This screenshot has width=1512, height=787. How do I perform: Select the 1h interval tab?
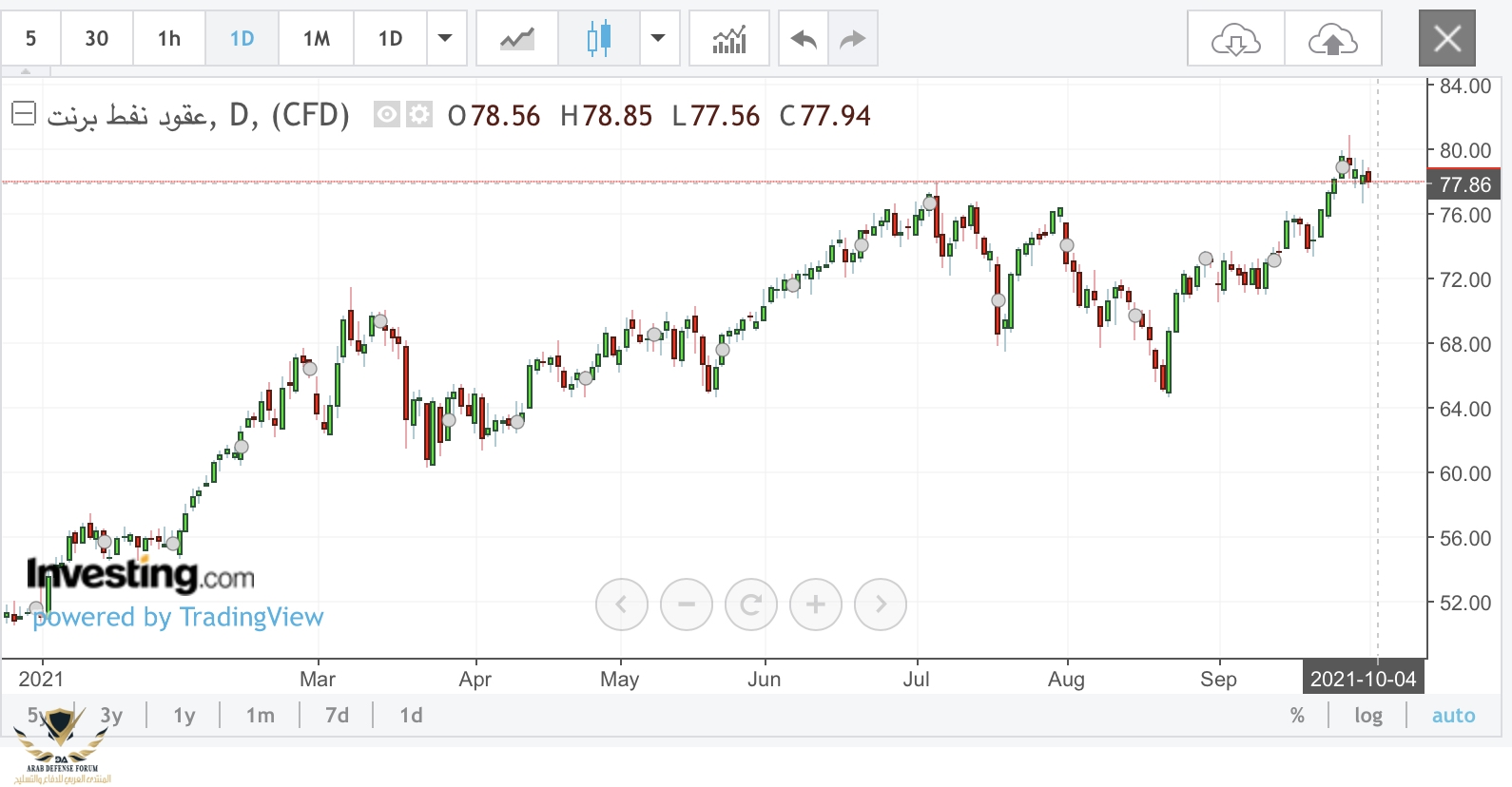[169, 39]
